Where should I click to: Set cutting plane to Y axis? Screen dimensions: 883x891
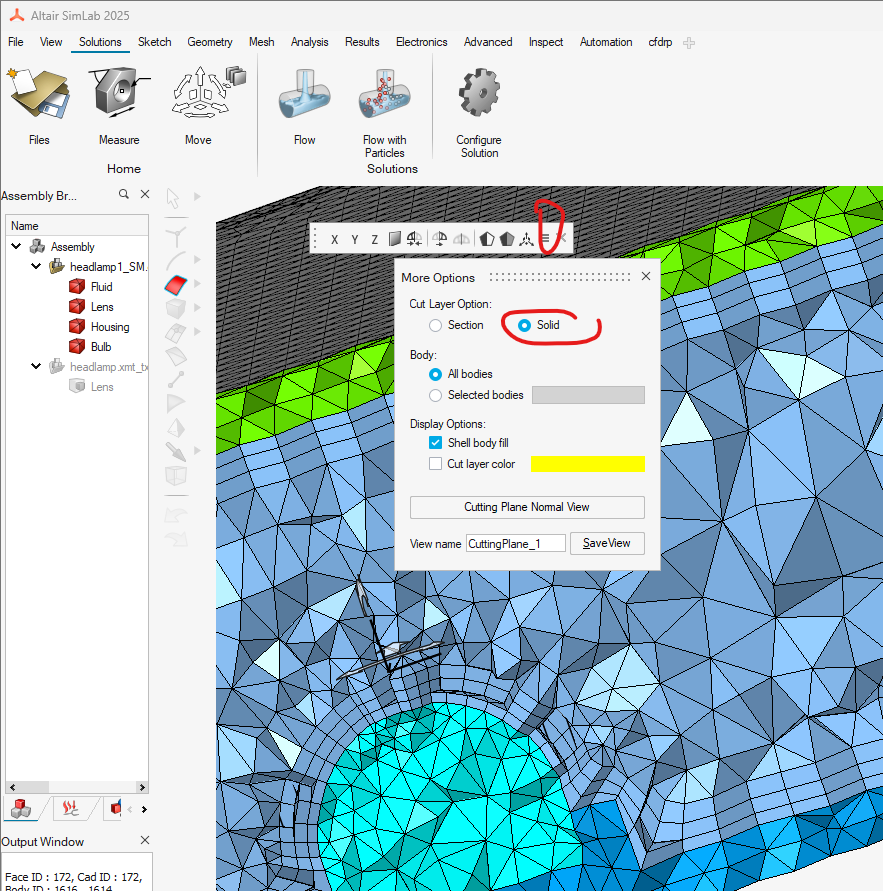(x=355, y=239)
